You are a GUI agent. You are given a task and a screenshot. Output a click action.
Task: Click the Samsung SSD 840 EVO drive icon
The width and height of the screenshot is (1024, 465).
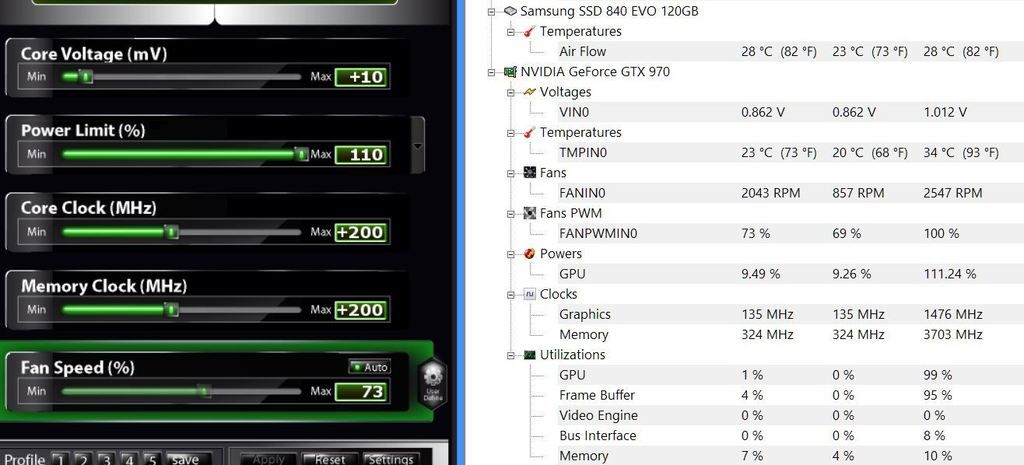click(511, 11)
